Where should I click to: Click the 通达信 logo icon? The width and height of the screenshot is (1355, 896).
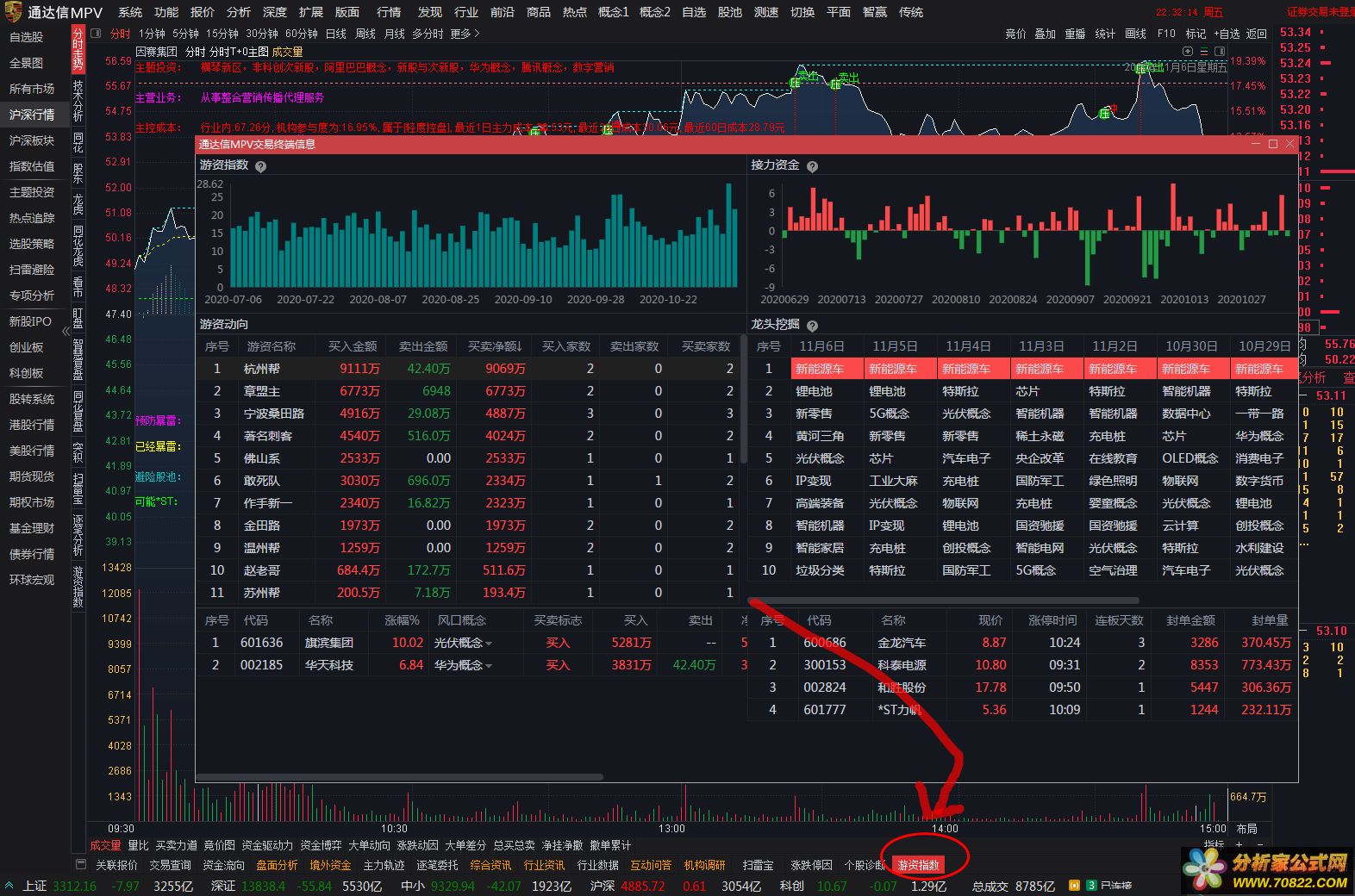[13, 12]
